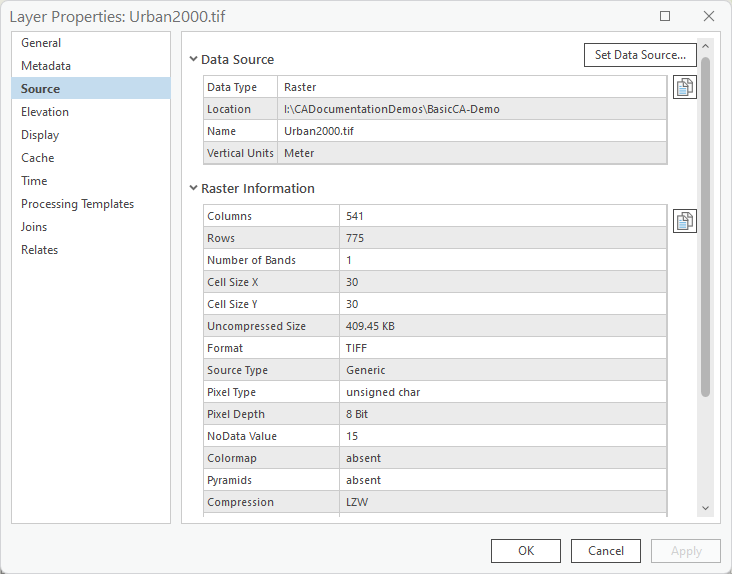Click the Pixel Type value unsigned char
Image resolution: width=732 pixels, height=574 pixels.
tap(383, 392)
